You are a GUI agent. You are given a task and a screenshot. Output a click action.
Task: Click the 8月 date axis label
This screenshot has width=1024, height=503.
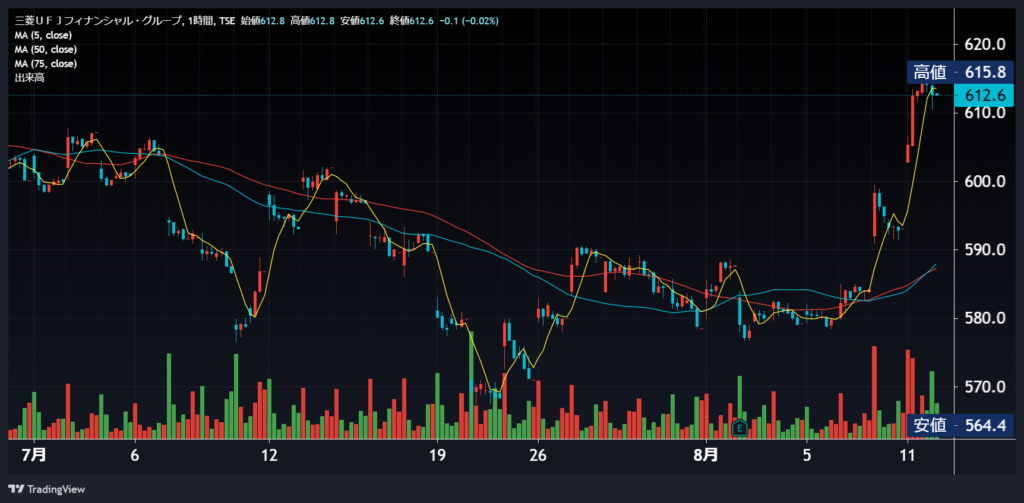706,455
